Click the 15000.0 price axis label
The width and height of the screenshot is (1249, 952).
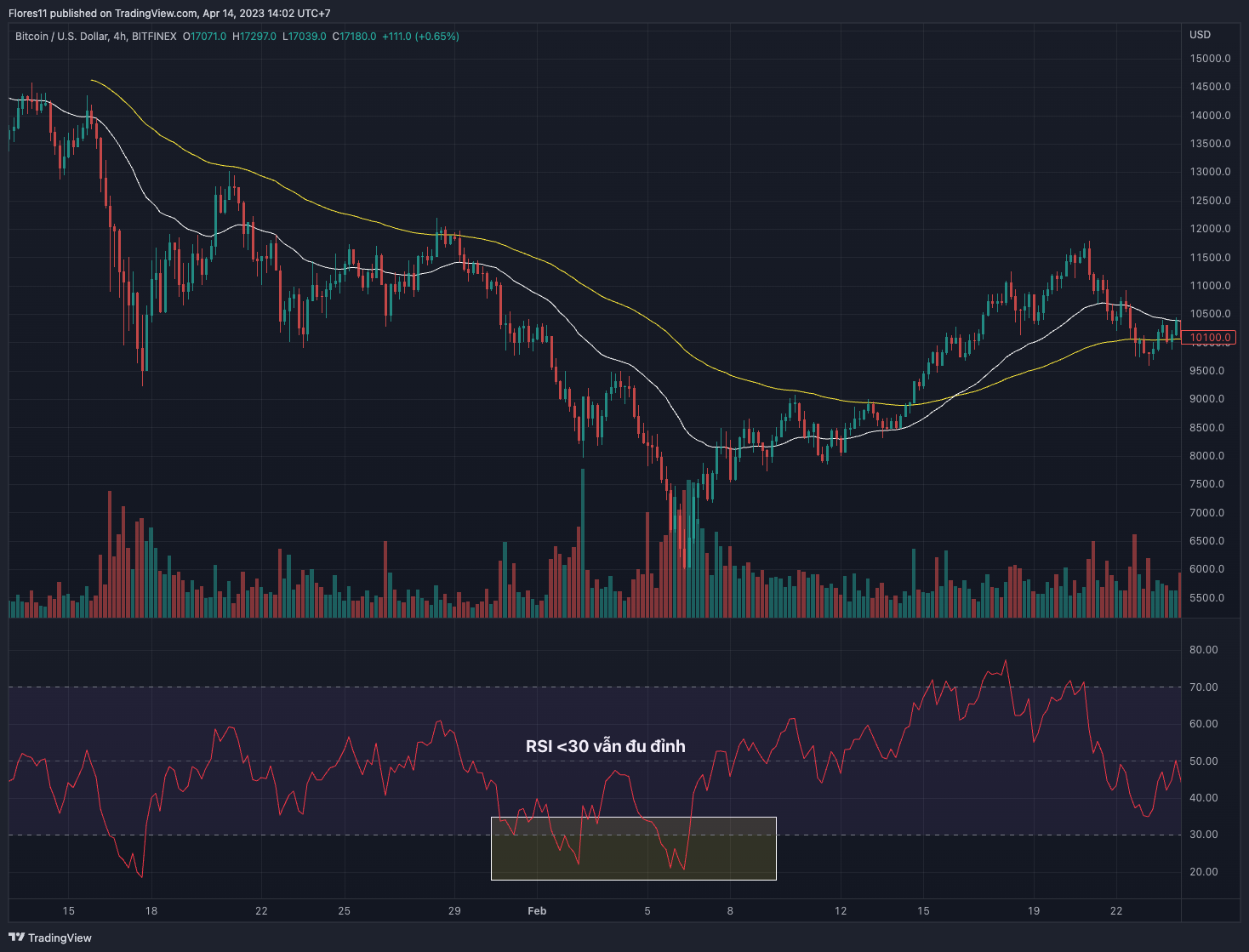(1210, 59)
